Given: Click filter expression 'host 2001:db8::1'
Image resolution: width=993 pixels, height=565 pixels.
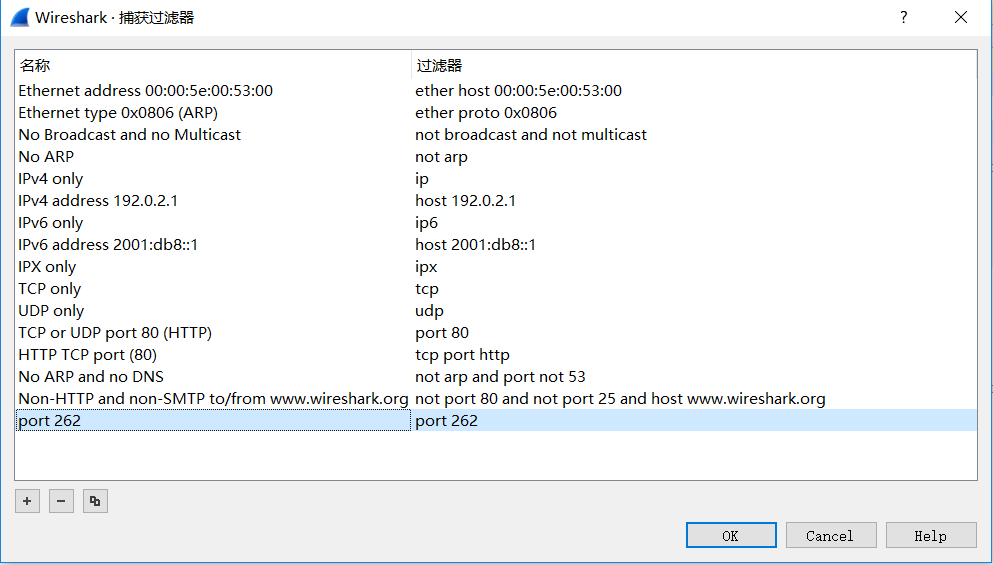Looking at the screenshot, I should click(x=476, y=244).
